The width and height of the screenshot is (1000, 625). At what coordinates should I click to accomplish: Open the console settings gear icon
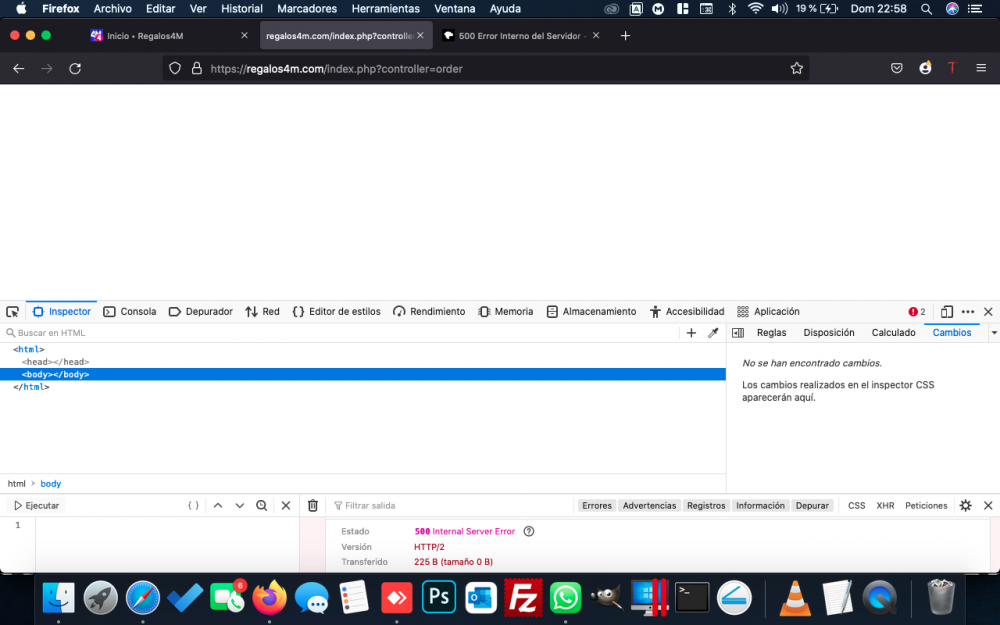[965, 505]
